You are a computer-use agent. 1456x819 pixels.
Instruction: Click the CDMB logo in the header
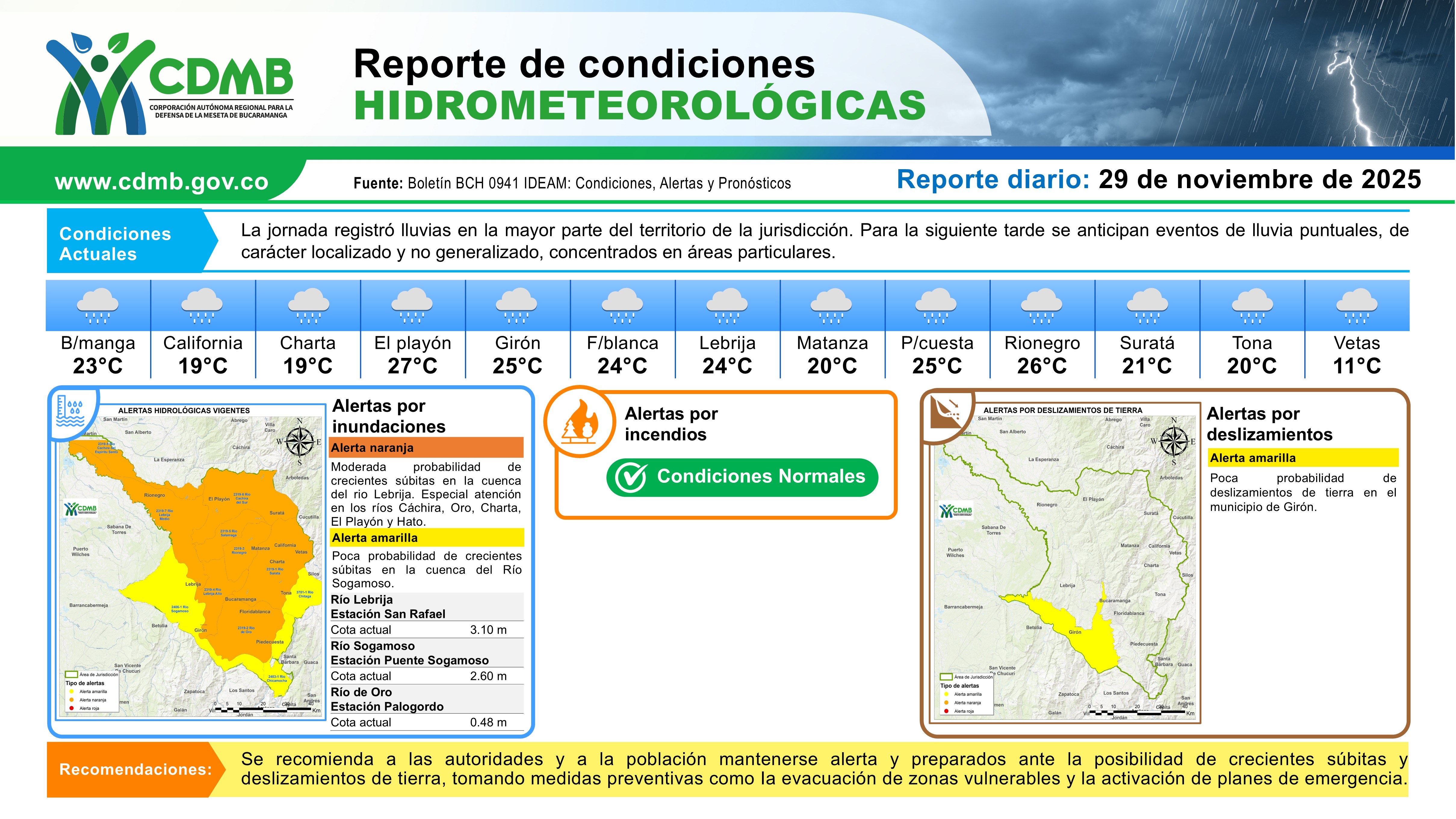click(x=169, y=84)
